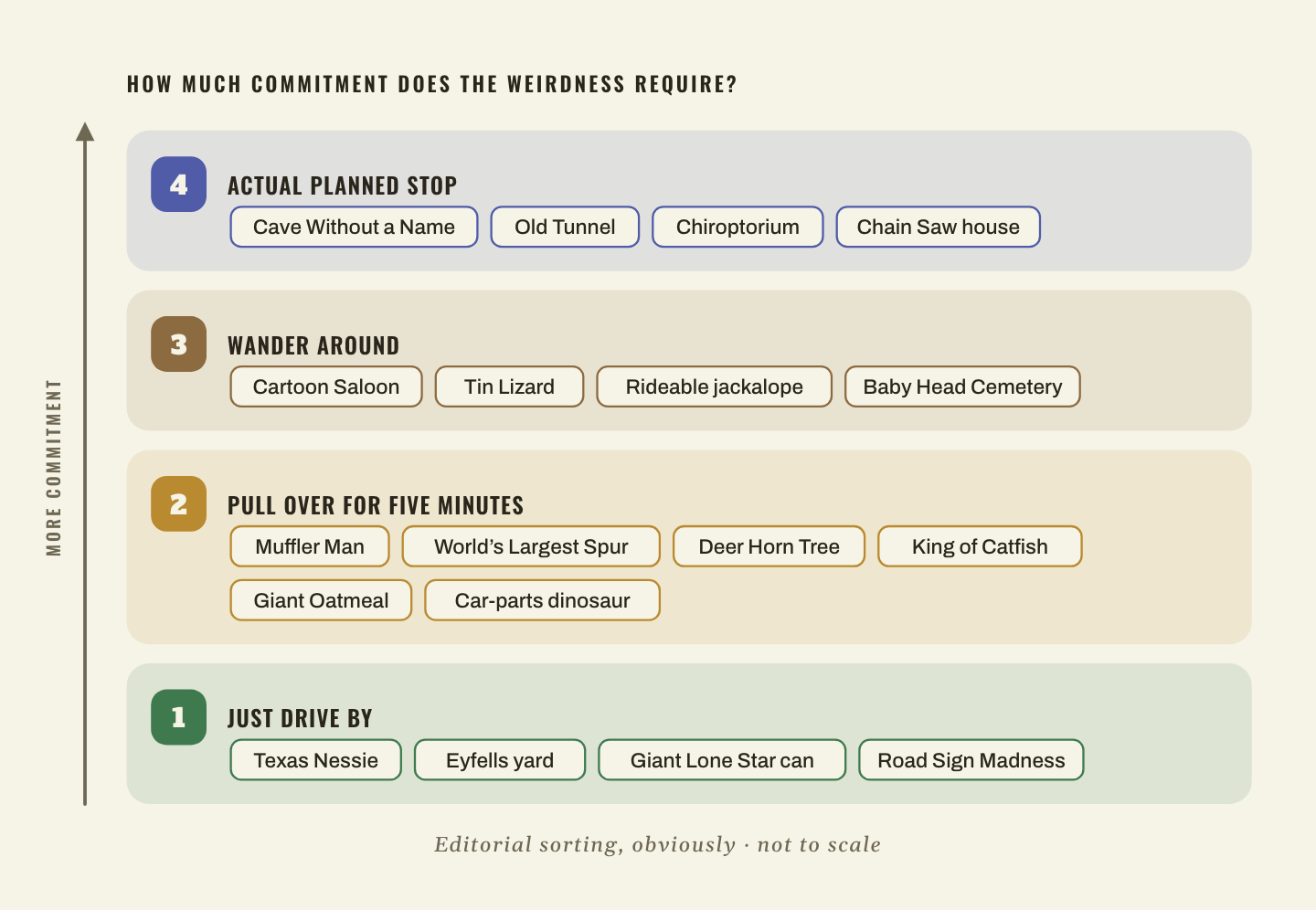Screen dimensions: 1316x910
Task: Click the Road Sign Madness chip
Action: coord(971,760)
